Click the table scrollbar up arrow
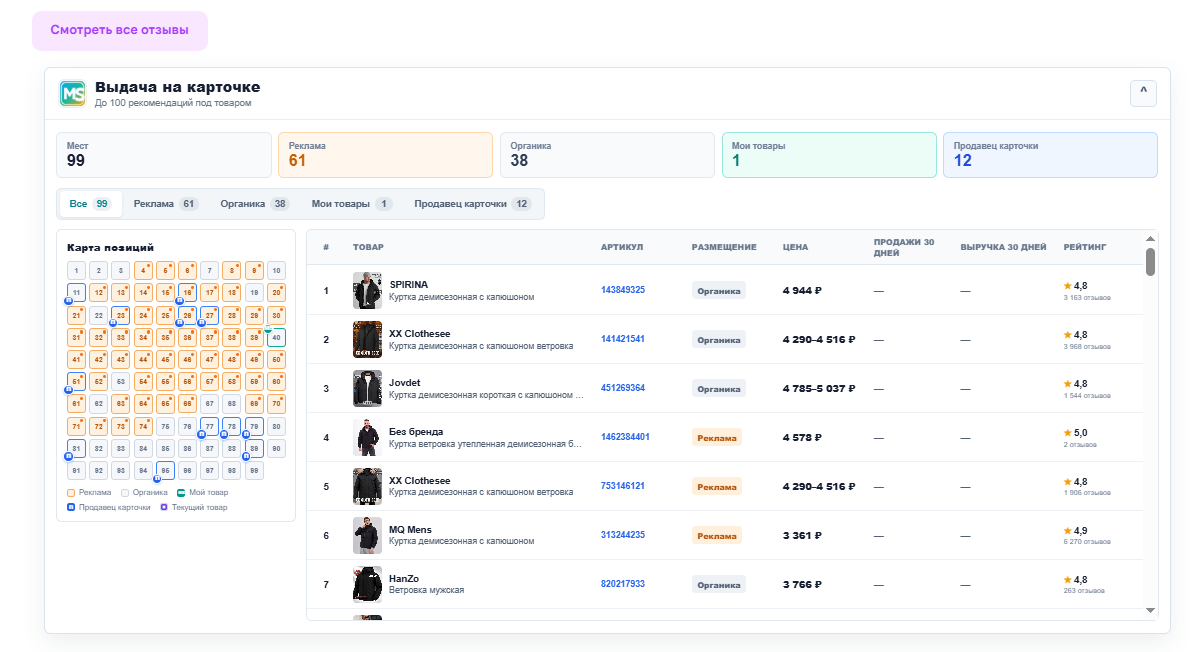 tap(1150, 238)
